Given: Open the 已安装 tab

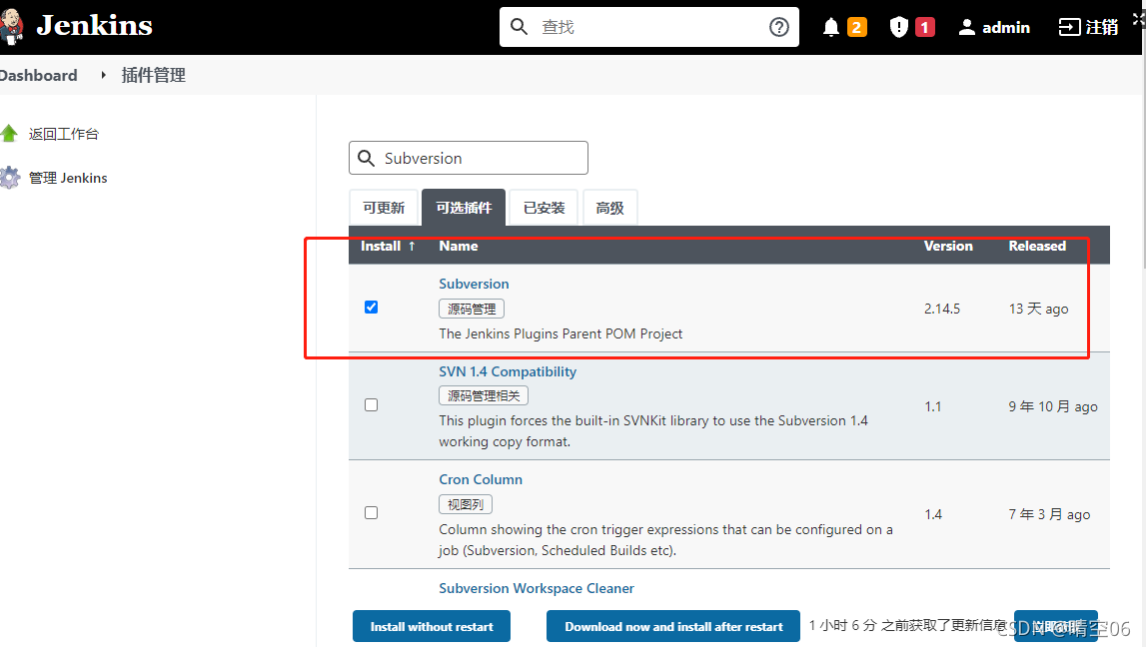Looking at the screenshot, I should click(x=544, y=208).
